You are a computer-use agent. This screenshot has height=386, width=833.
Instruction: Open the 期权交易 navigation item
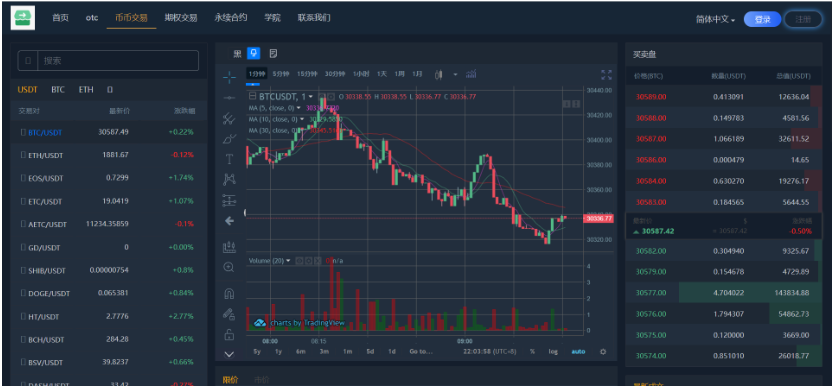181,18
